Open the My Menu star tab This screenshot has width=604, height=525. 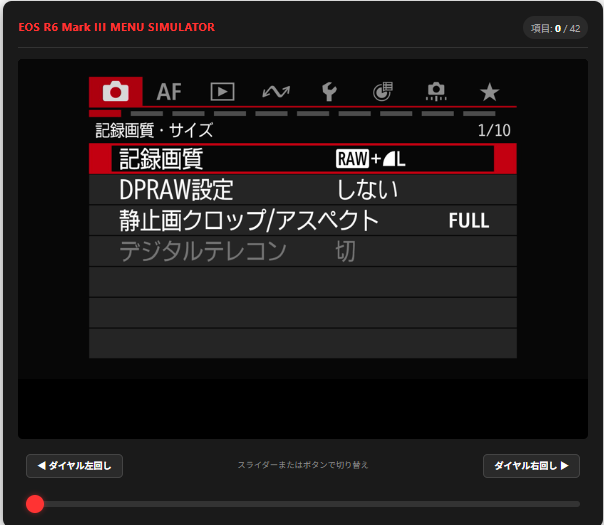(489, 92)
